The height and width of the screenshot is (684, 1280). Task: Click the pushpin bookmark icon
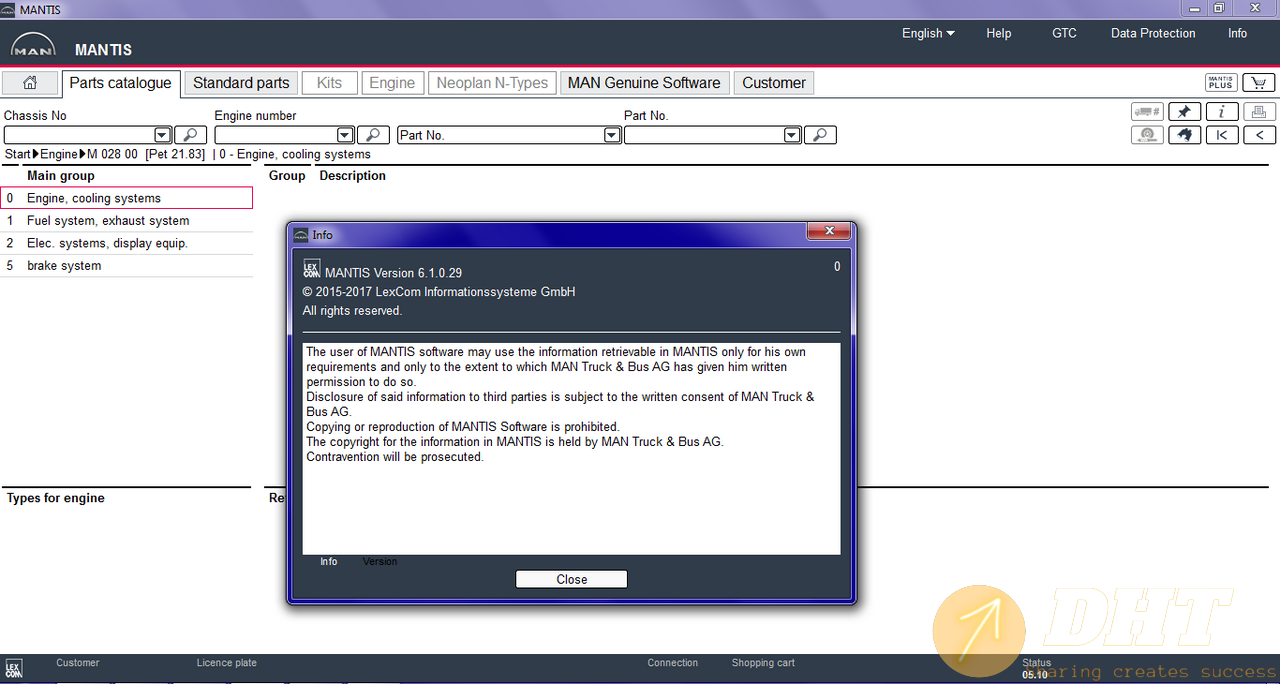click(x=1184, y=112)
